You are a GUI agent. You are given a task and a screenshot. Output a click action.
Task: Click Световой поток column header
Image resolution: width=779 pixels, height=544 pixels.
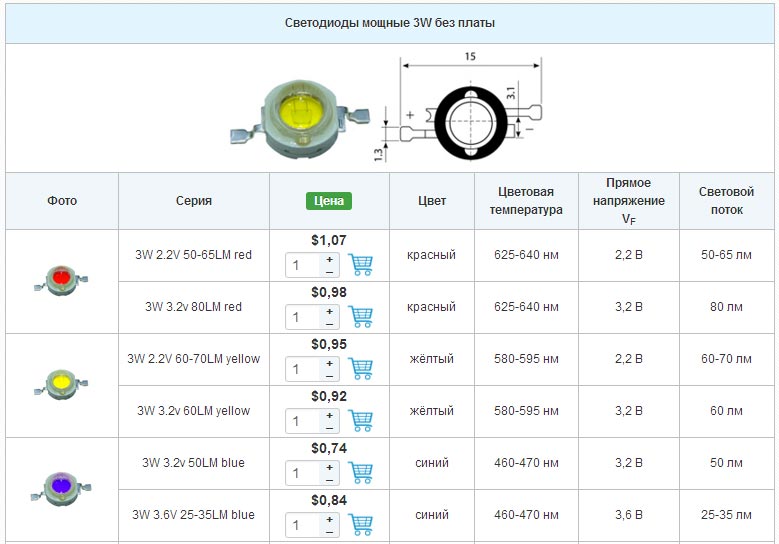[726, 201]
